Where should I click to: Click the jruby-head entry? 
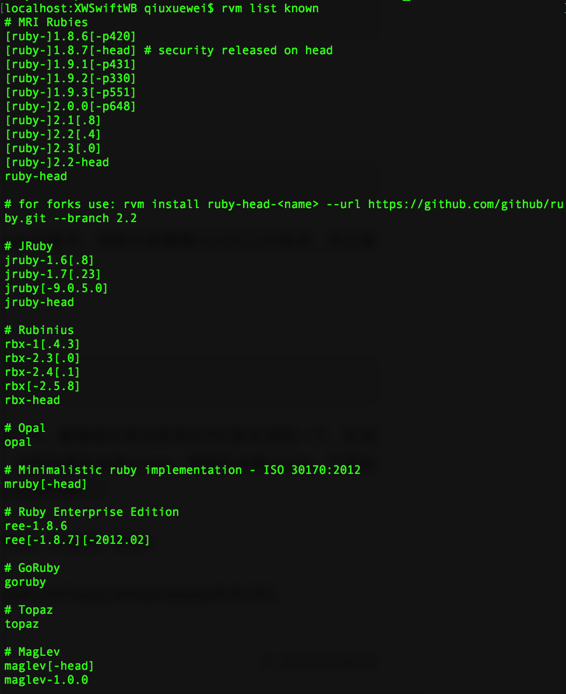point(39,302)
